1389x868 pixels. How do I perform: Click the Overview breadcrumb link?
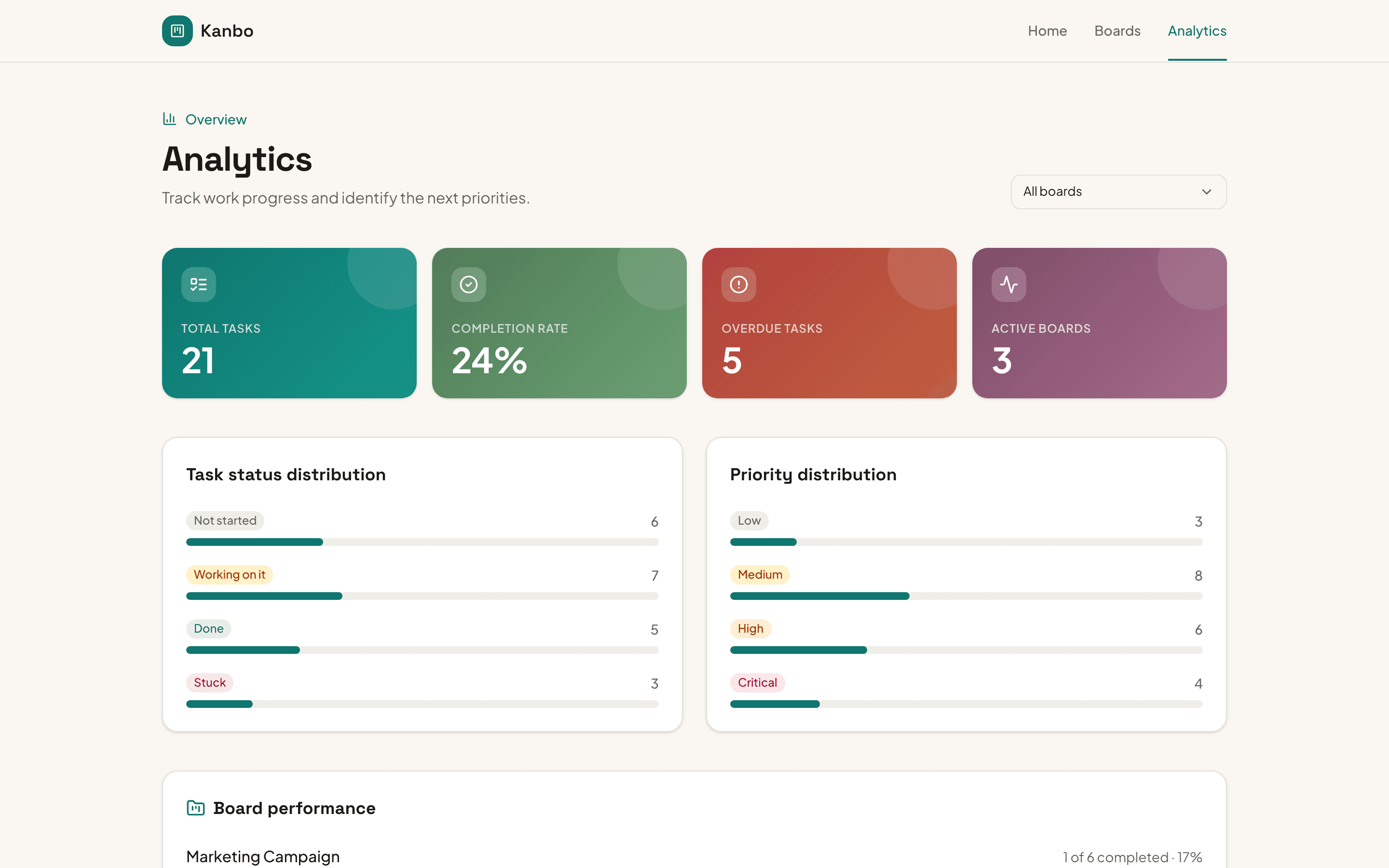point(216,120)
